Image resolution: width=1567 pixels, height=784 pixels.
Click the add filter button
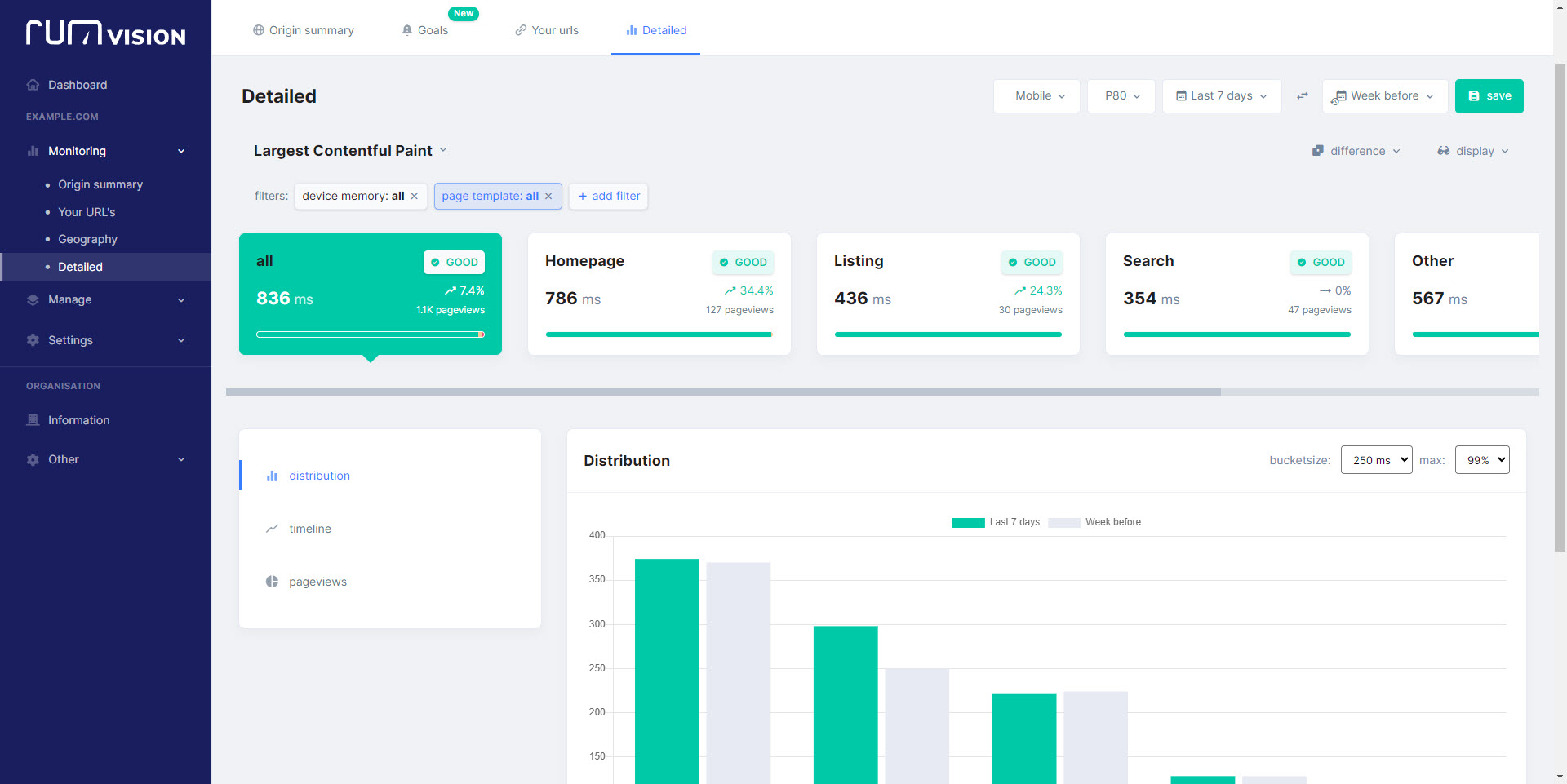(x=608, y=196)
